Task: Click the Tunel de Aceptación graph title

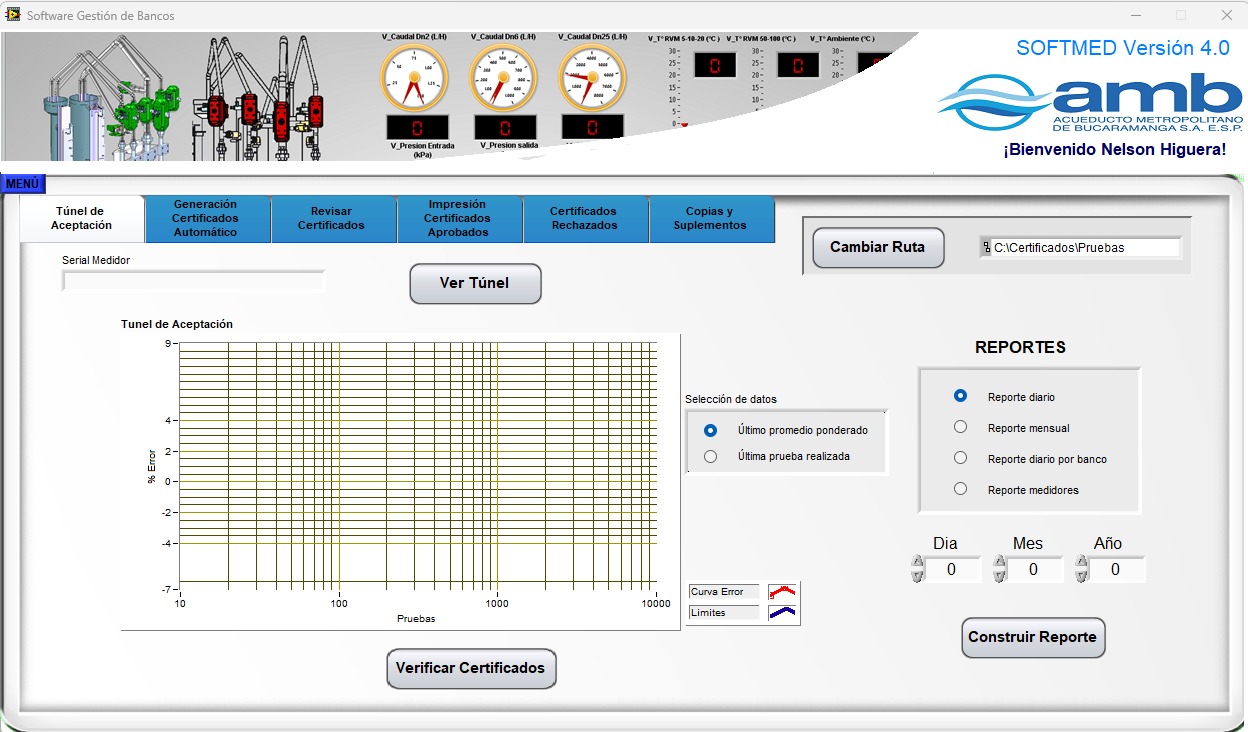Action: tap(177, 324)
